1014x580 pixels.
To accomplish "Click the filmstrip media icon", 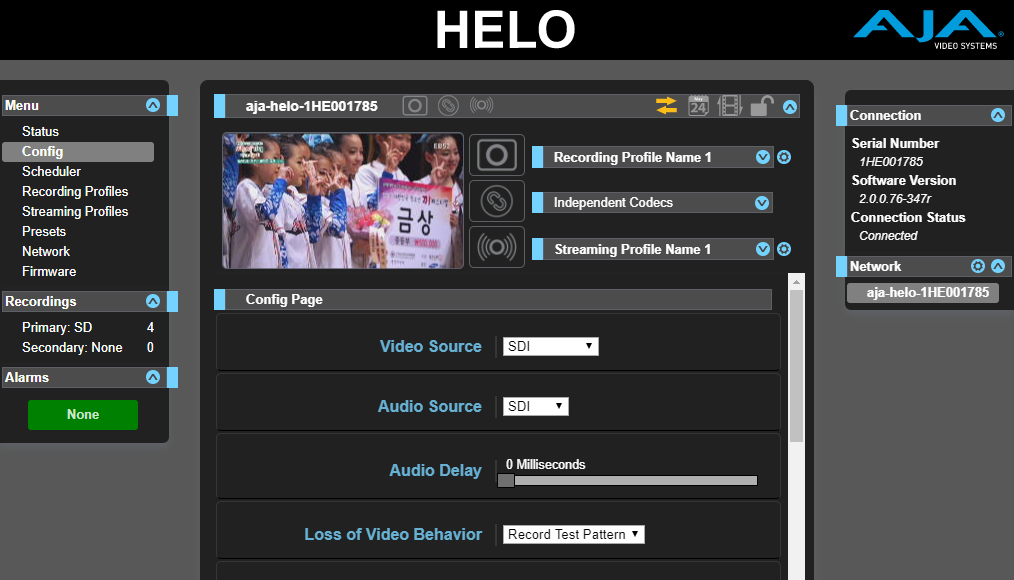I will 729,105.
